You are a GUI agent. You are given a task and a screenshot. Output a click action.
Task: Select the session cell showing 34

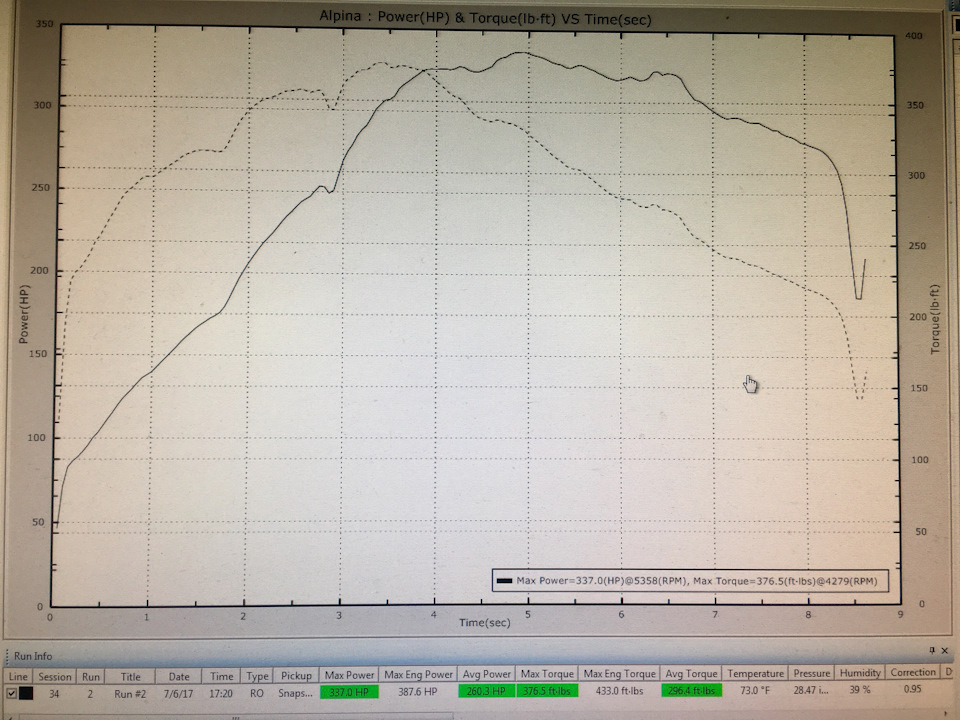click(x=54, y=694)
